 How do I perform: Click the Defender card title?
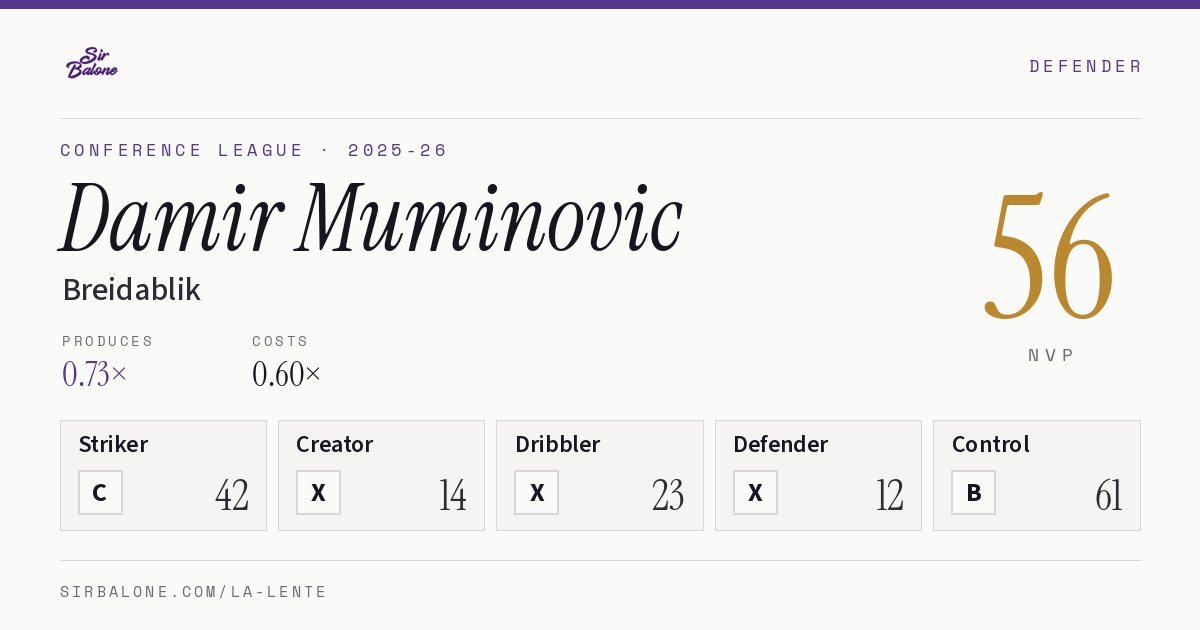[x=780, y=444]
